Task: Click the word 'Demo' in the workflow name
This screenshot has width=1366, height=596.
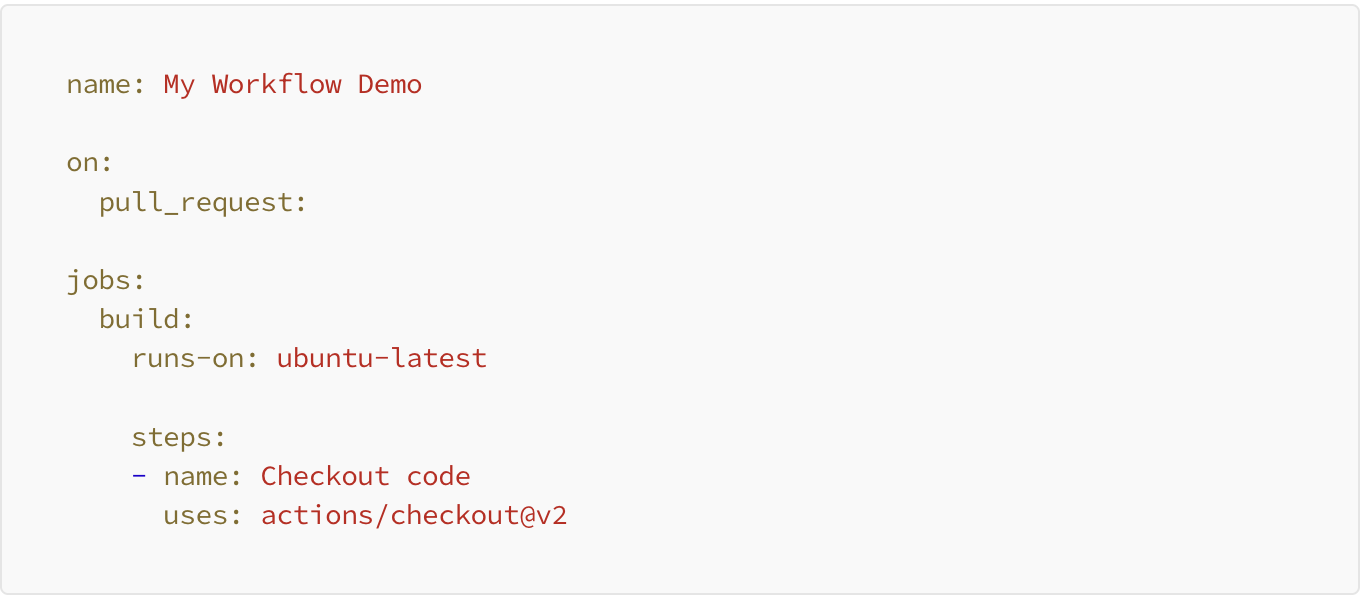Action: pos(390,85)
